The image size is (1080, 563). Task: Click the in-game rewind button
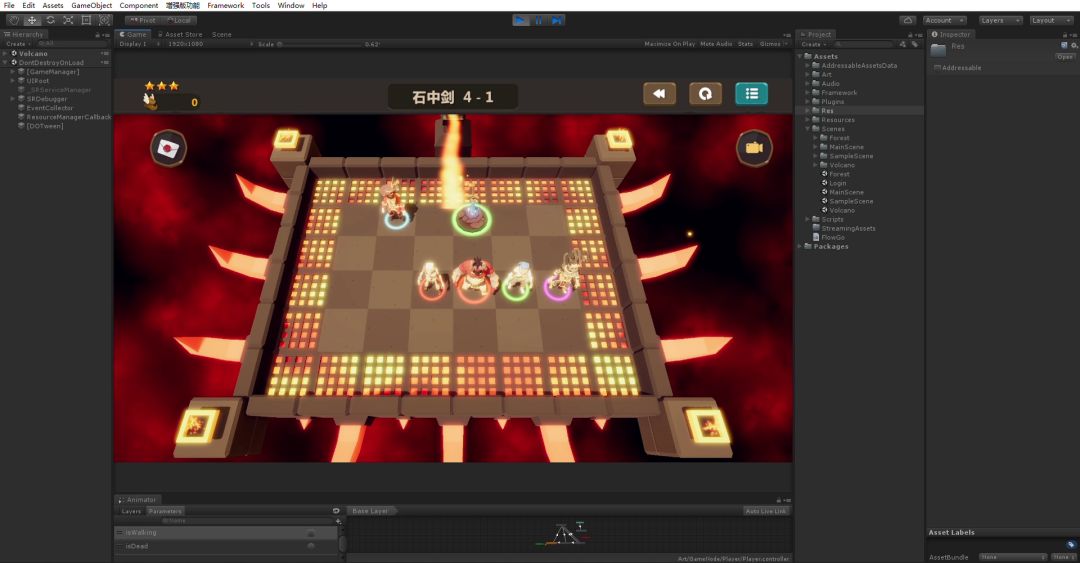click(659, 93)
